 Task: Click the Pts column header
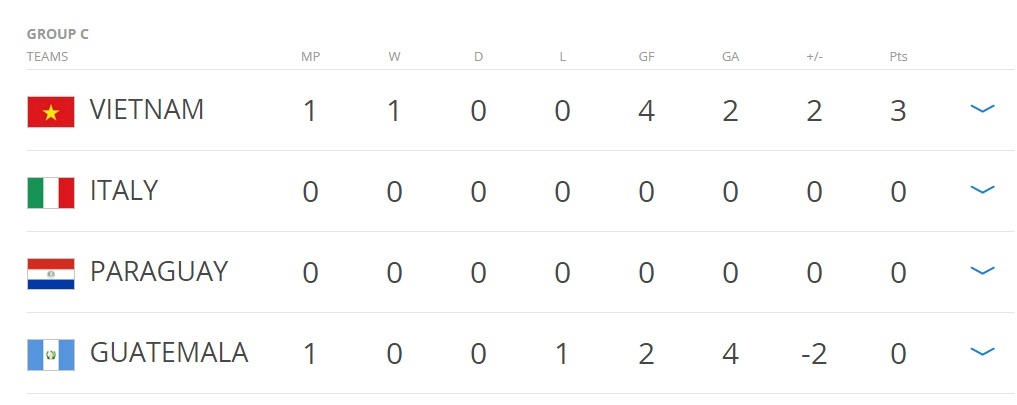pyautogui.click(x=898, y=57)
